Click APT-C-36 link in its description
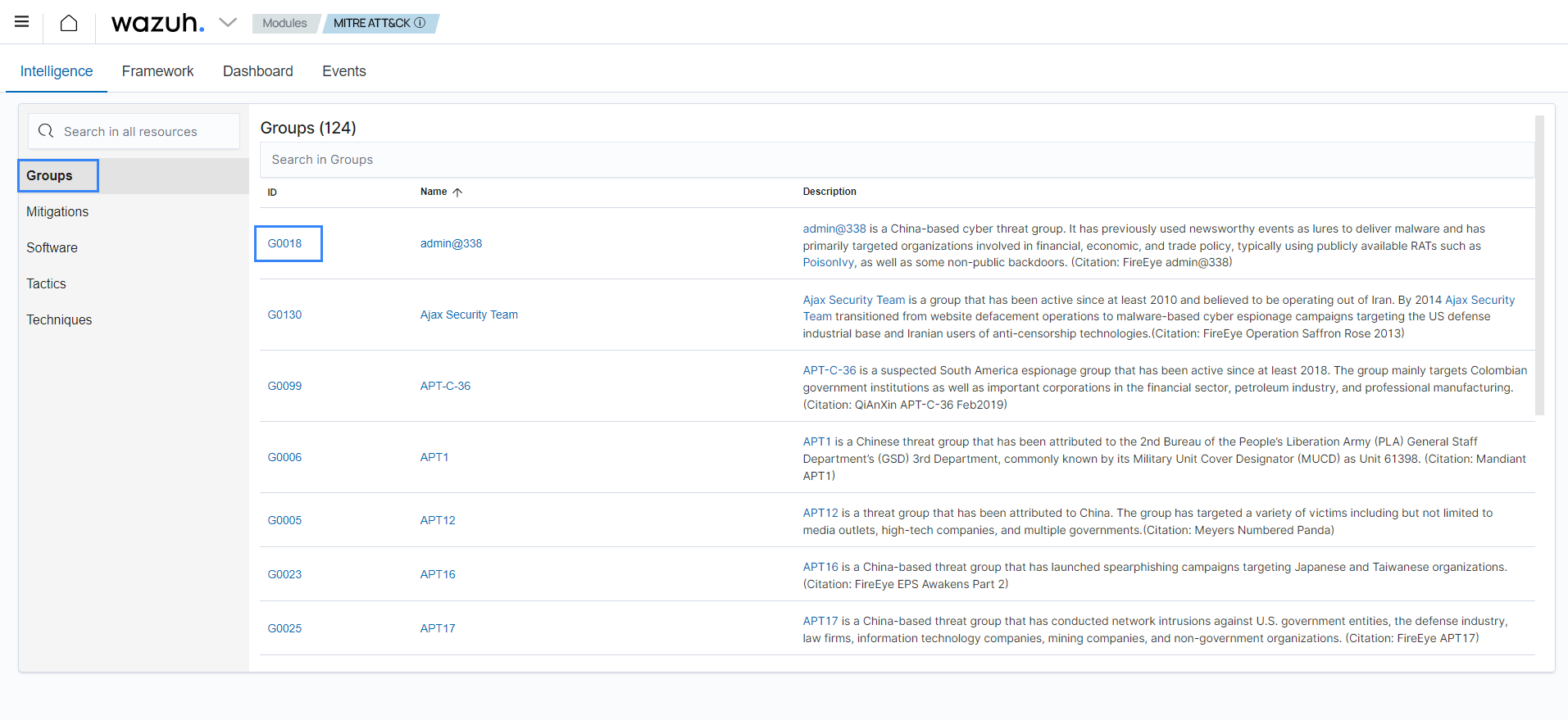Viewport: 1568px width, 720px height. (x=829, y=370)
